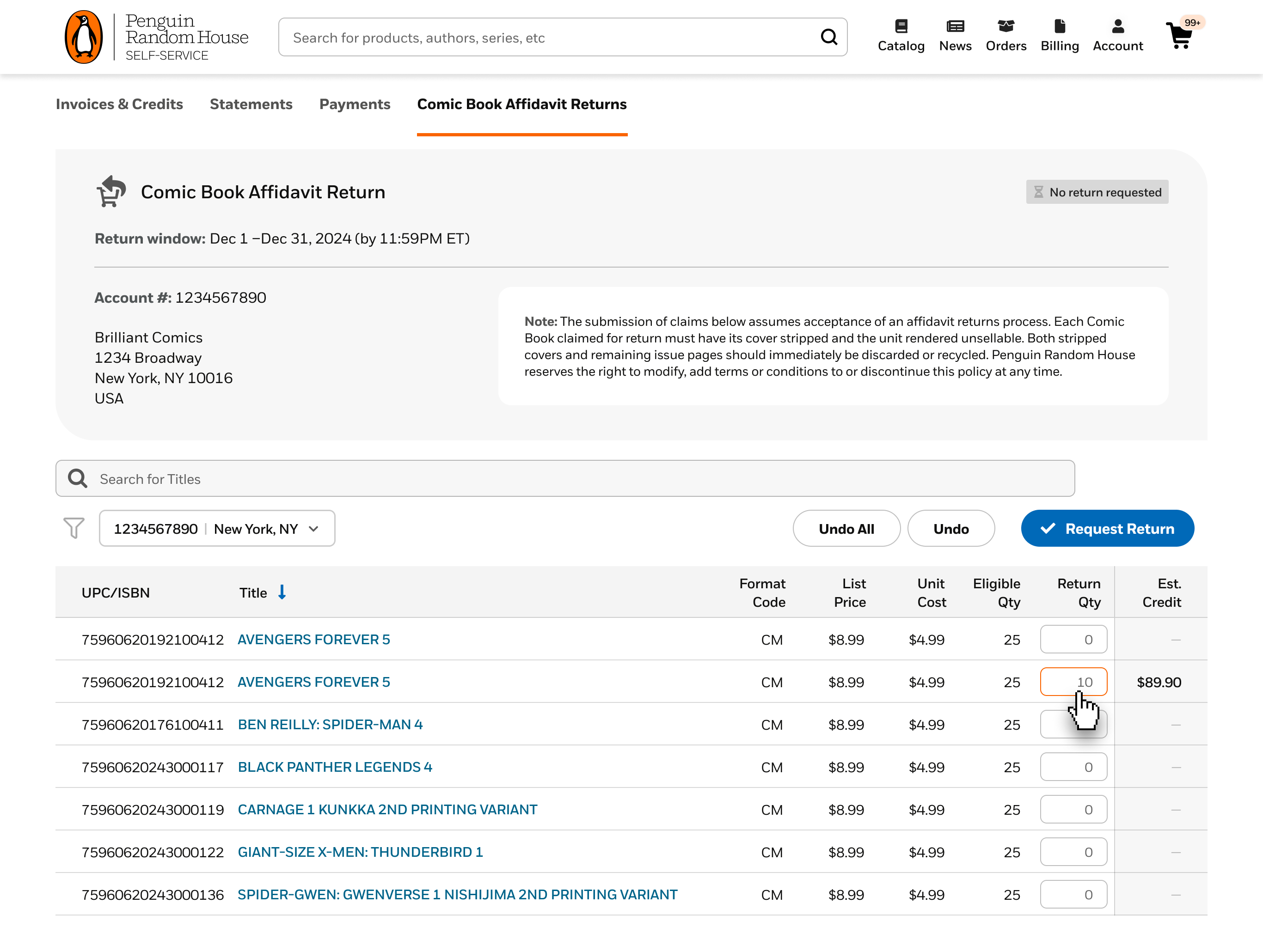Click the Return Qty column header
The width and height of the screenshot is (1263, 952).
(x=1079, y=592)
